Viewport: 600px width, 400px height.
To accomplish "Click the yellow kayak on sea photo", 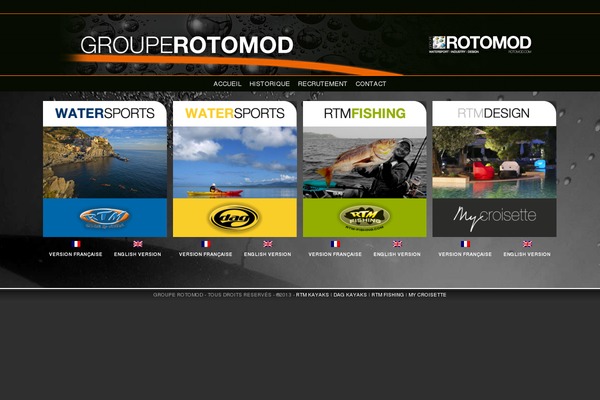I will point(235,162).
